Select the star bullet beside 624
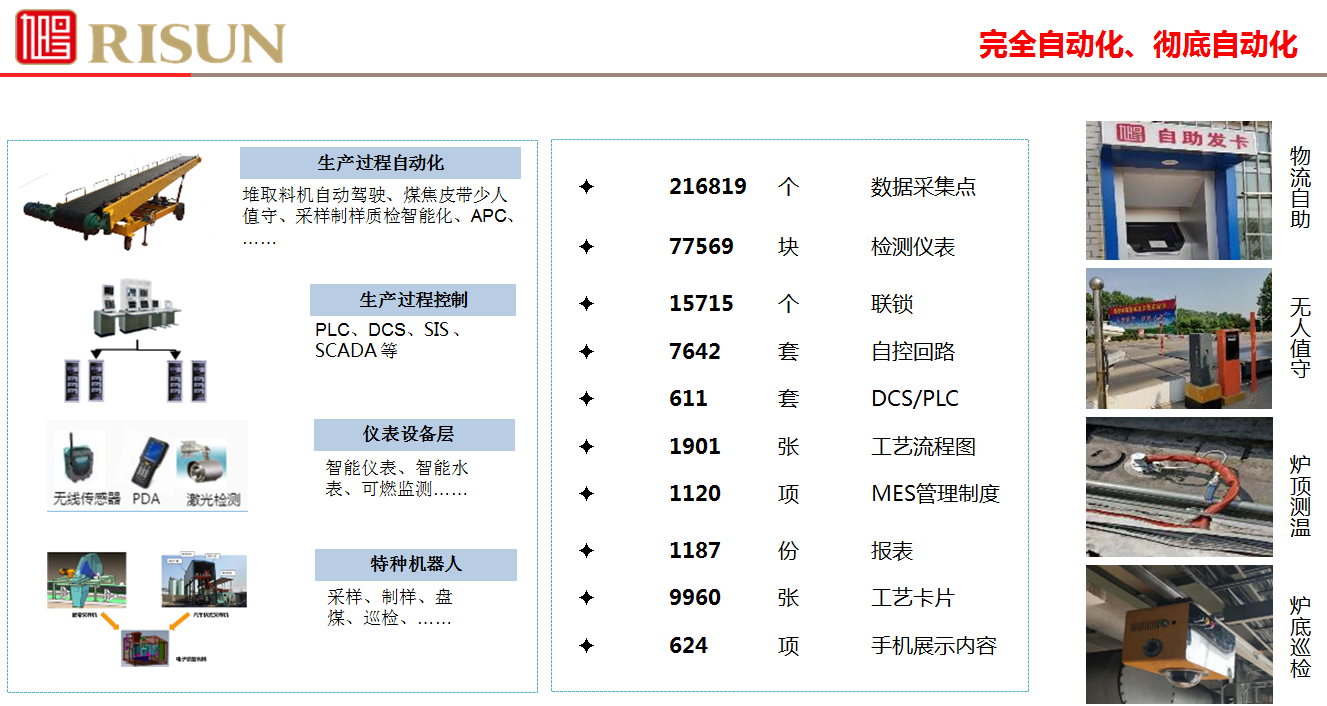1327x706 pixels. [x=587, y=646]
